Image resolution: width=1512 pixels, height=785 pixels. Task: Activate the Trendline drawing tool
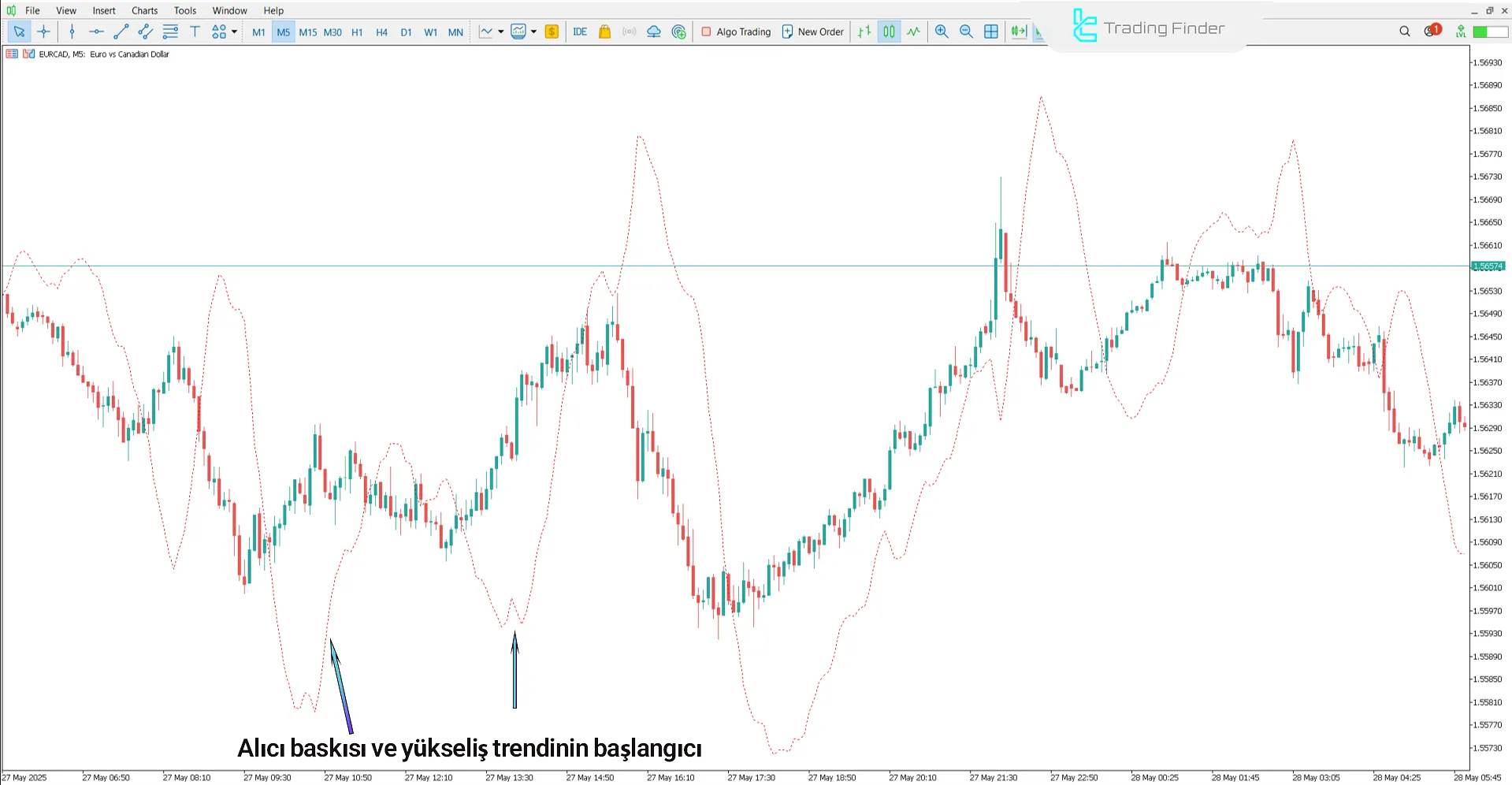(x=121, y=32)
